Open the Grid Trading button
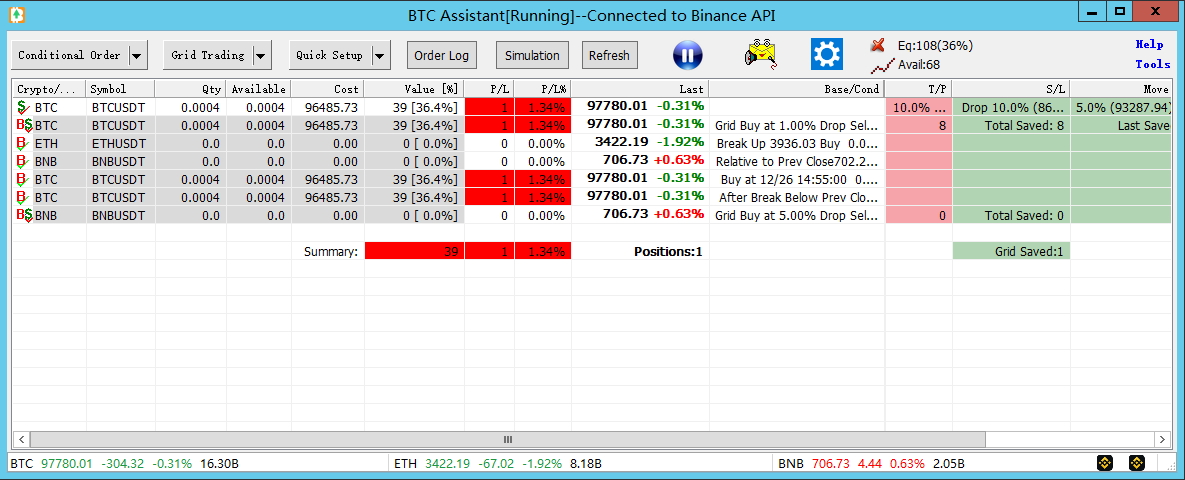 (x=208, y=55)
